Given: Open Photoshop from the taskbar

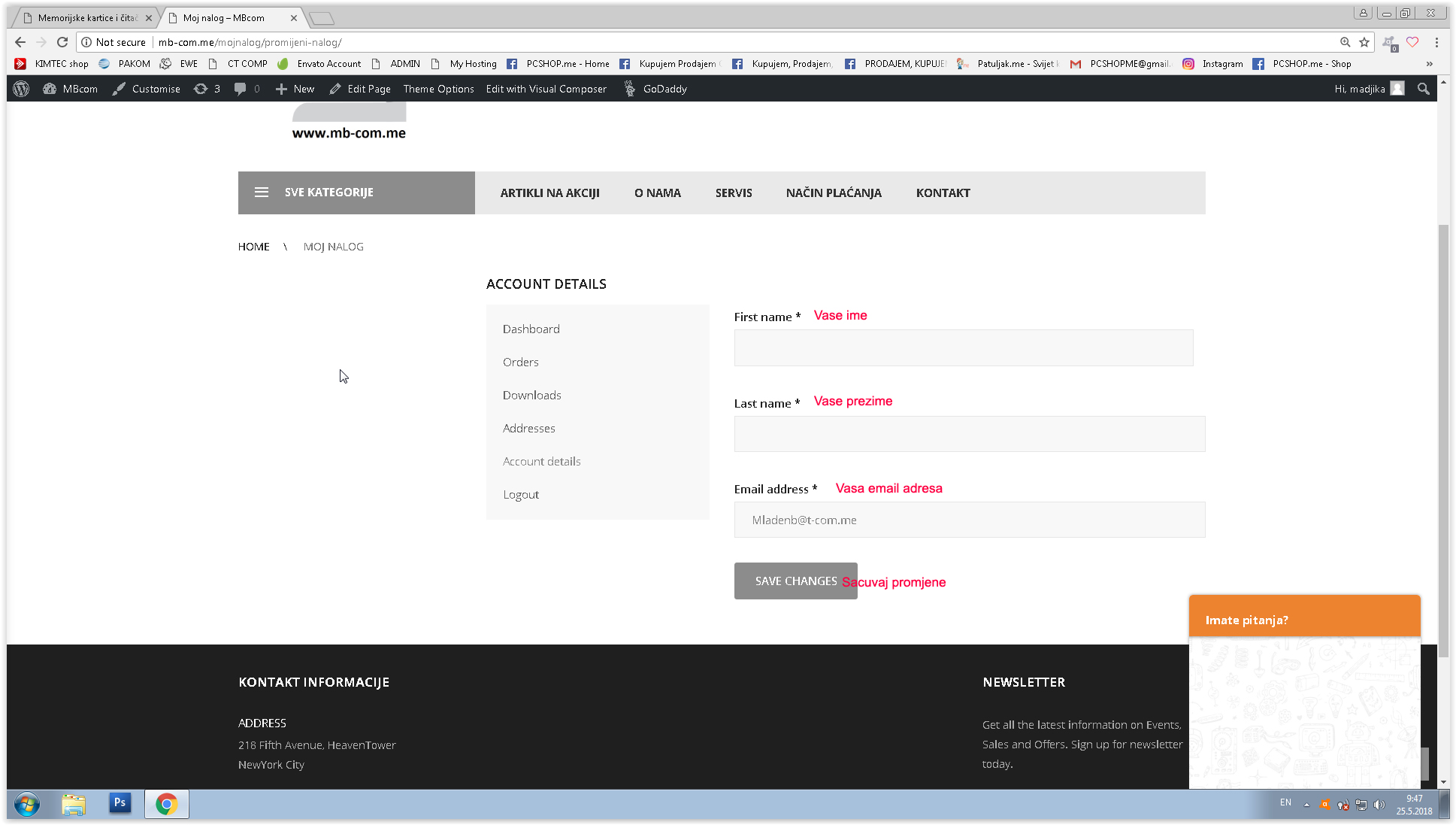Looking at the screenshot, I should tap(120, 802).
